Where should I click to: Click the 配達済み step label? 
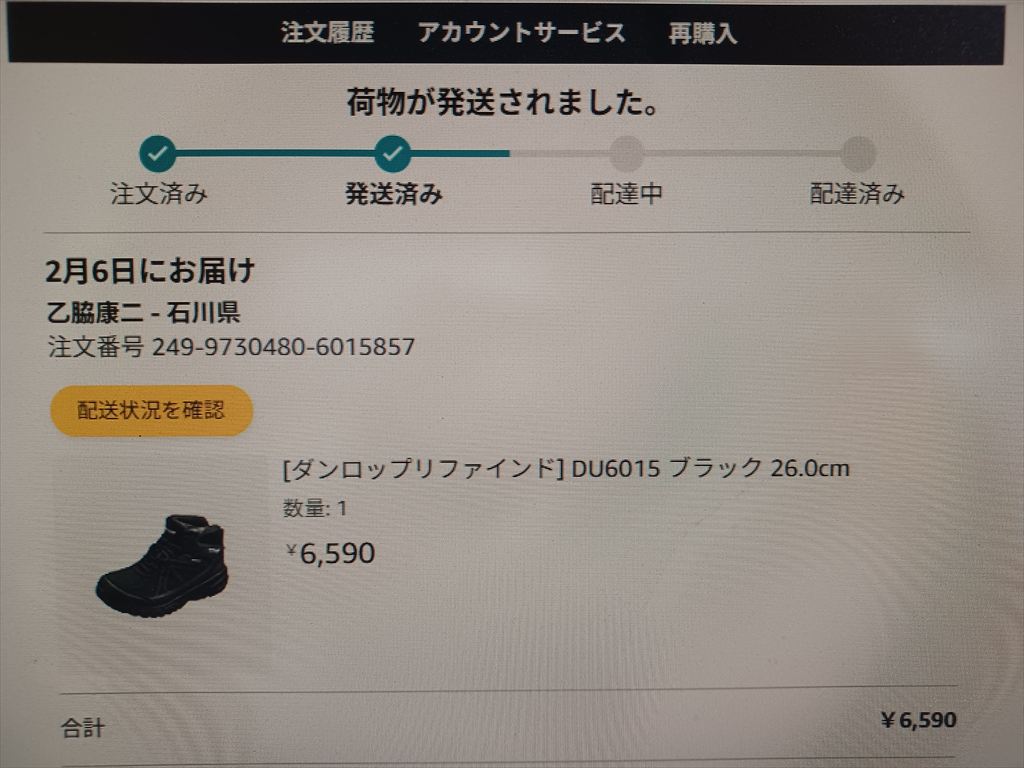(x=857, y=194)
